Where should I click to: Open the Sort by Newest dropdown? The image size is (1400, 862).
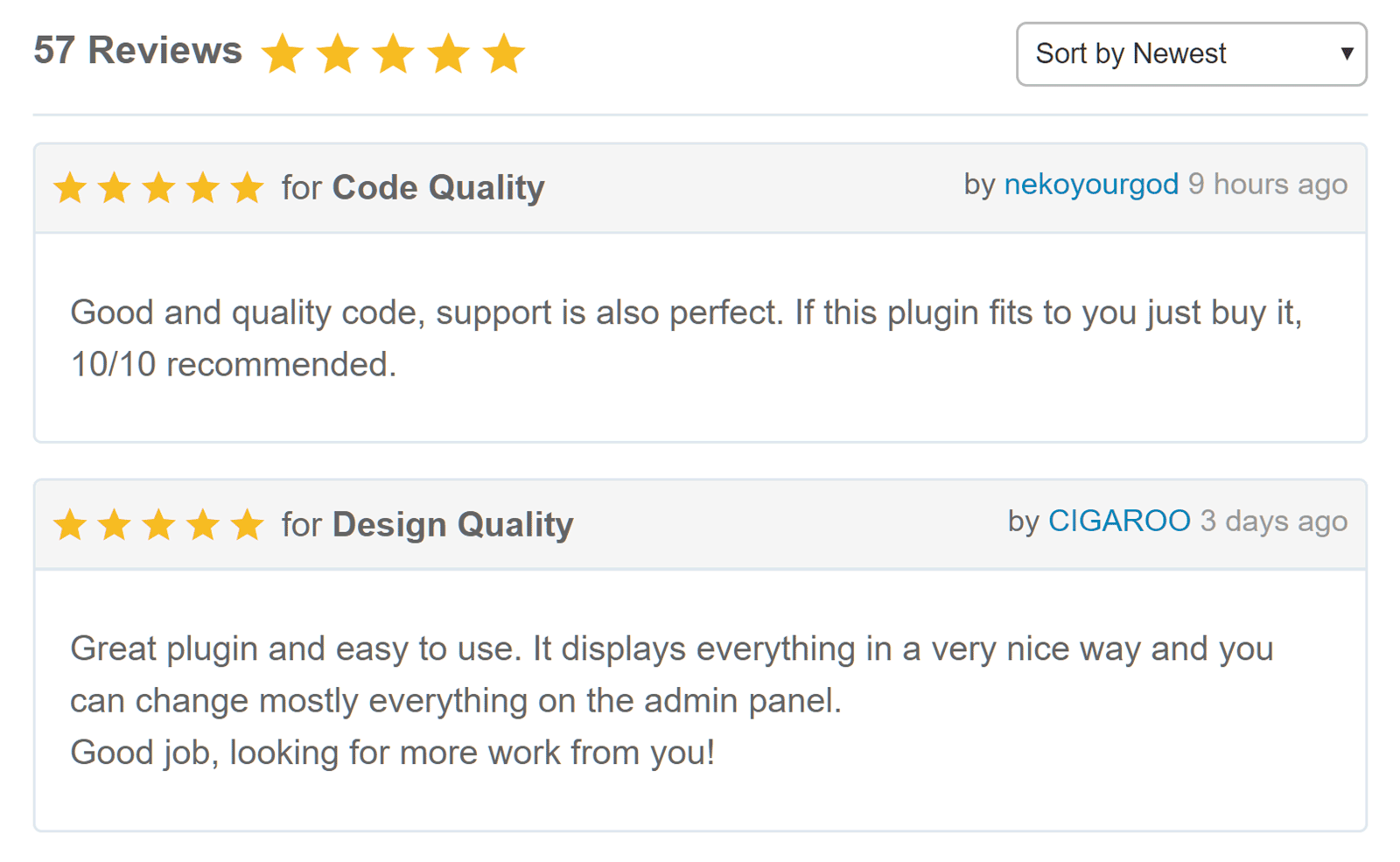coord(1190,54)
